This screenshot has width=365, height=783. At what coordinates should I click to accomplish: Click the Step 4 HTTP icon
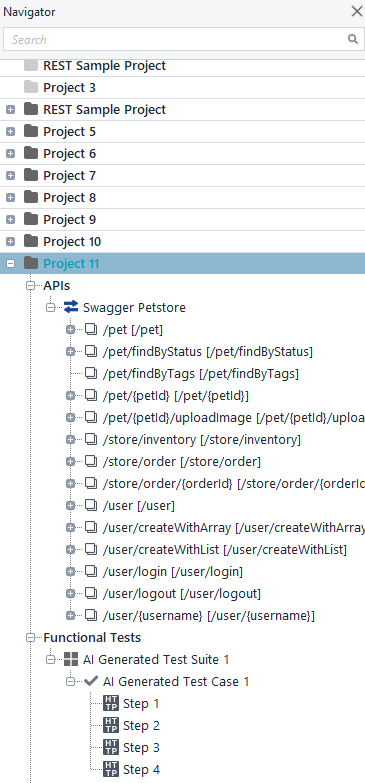111,769
